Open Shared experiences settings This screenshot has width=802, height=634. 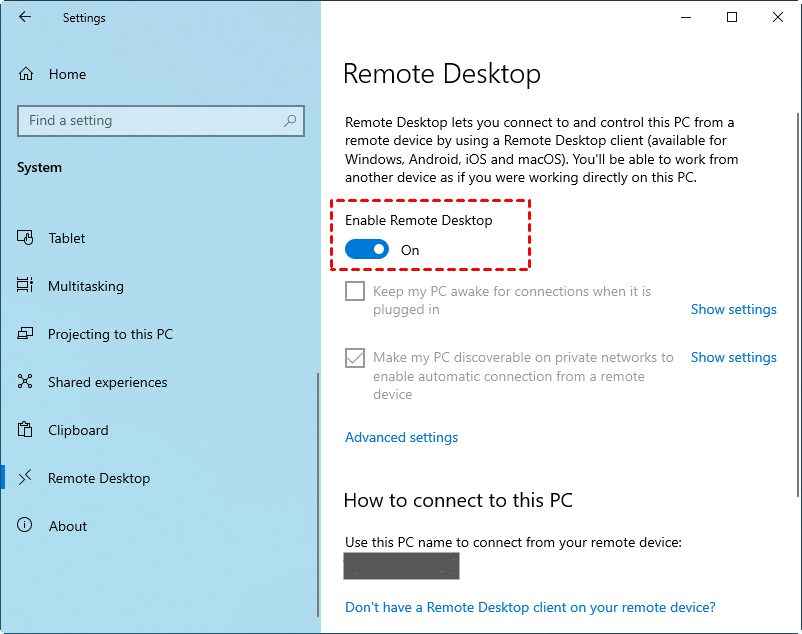click(x=24, y=382)
